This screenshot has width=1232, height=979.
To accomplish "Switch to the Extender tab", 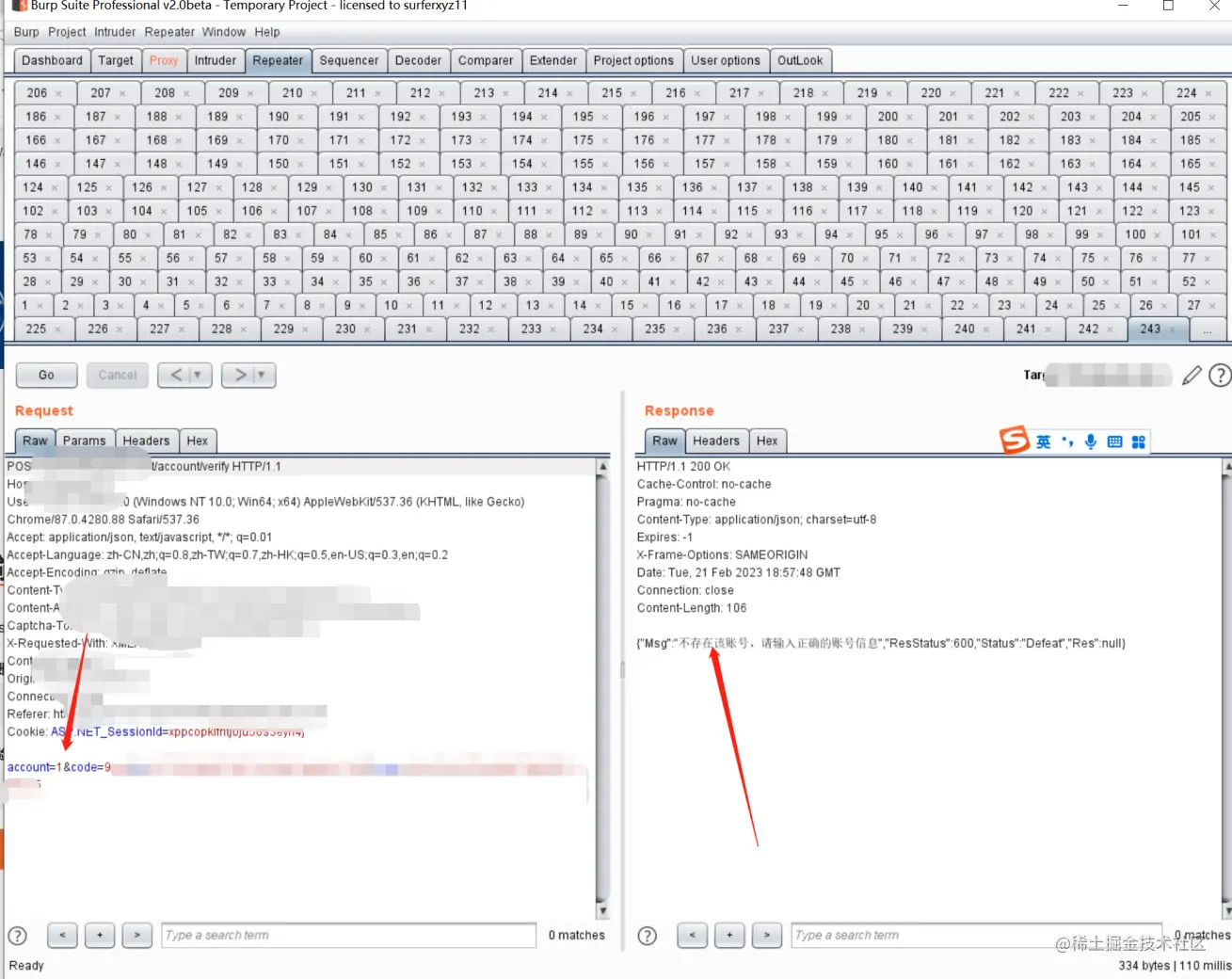I will pos(553,60).
